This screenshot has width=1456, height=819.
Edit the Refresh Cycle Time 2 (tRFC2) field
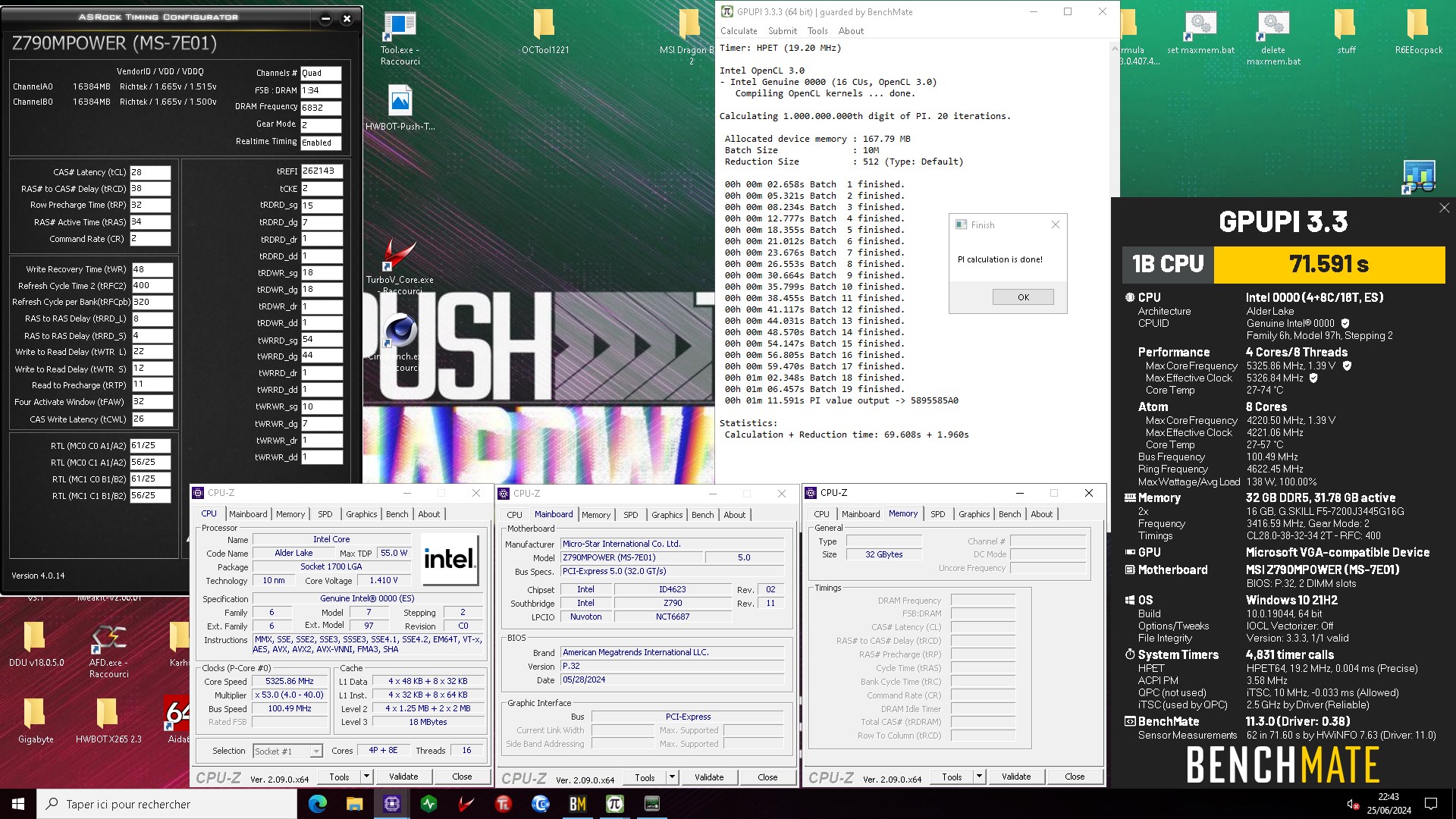coord(152,286)
